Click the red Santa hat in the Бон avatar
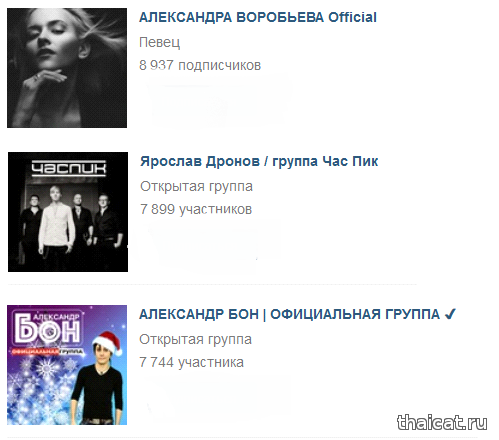This screenshot has height=440, width=499. pyautogui.click(x=108, y=343)
